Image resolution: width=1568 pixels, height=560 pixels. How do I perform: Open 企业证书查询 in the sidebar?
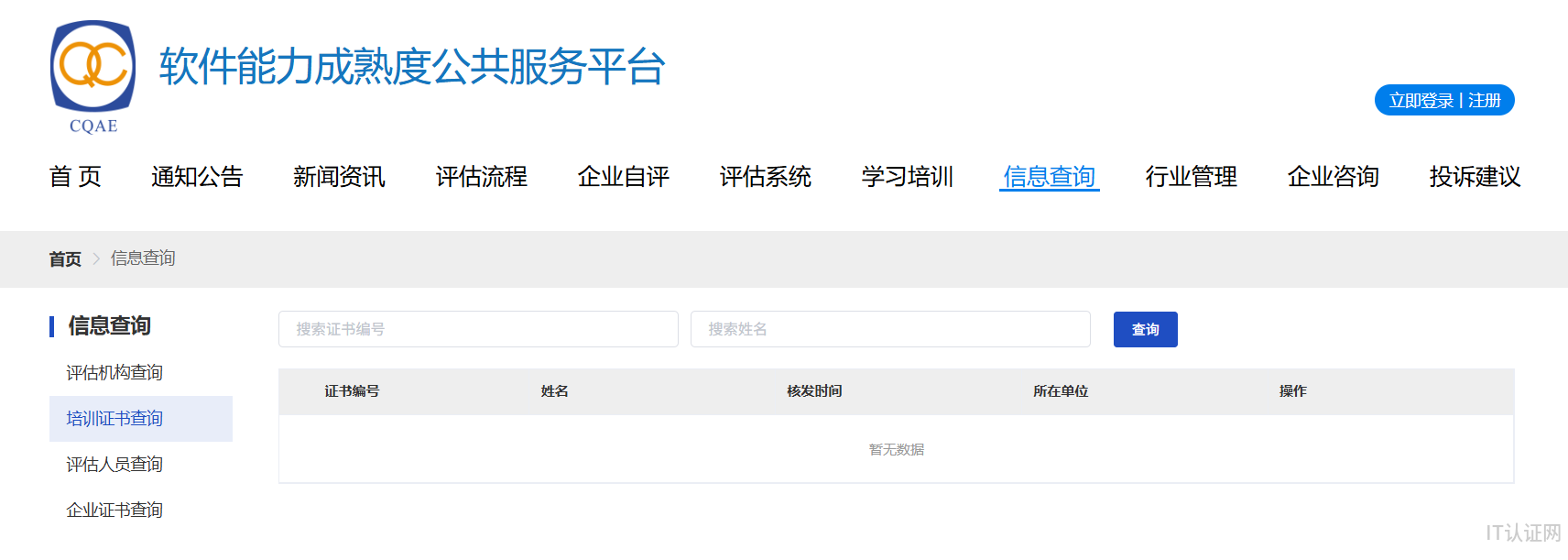tap(114, 511)
